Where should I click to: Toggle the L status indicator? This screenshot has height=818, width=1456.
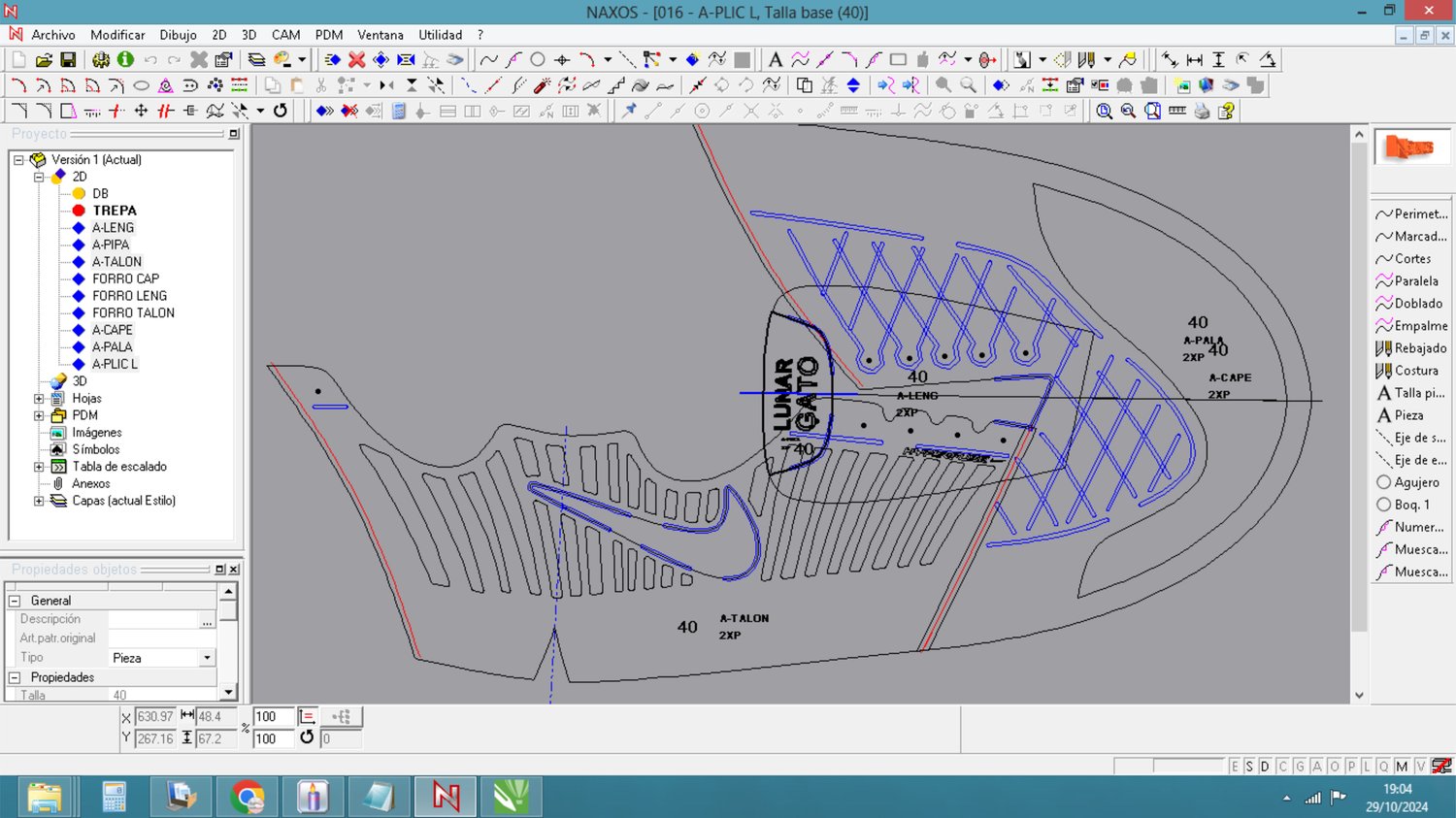(x=1367, y=767)
